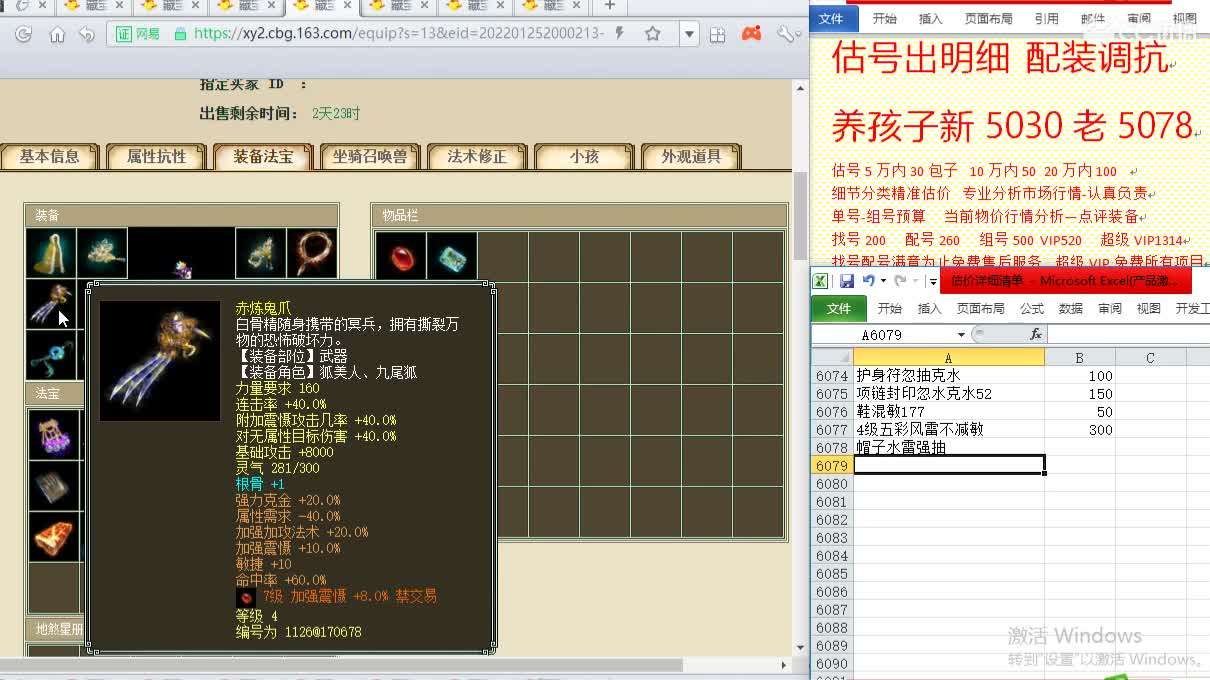
Task: Open the Excel 数据 ribbon tab
Action: (1071, 309)
